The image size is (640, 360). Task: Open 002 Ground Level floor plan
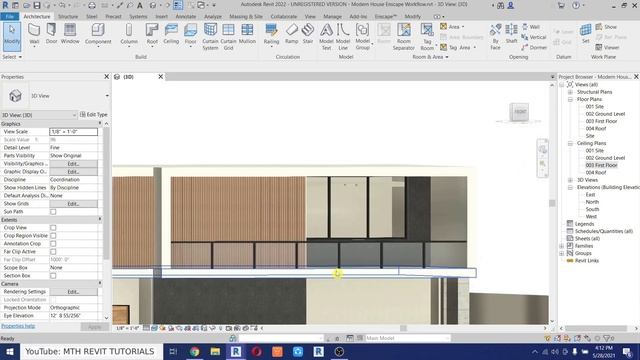click(605, 114)
